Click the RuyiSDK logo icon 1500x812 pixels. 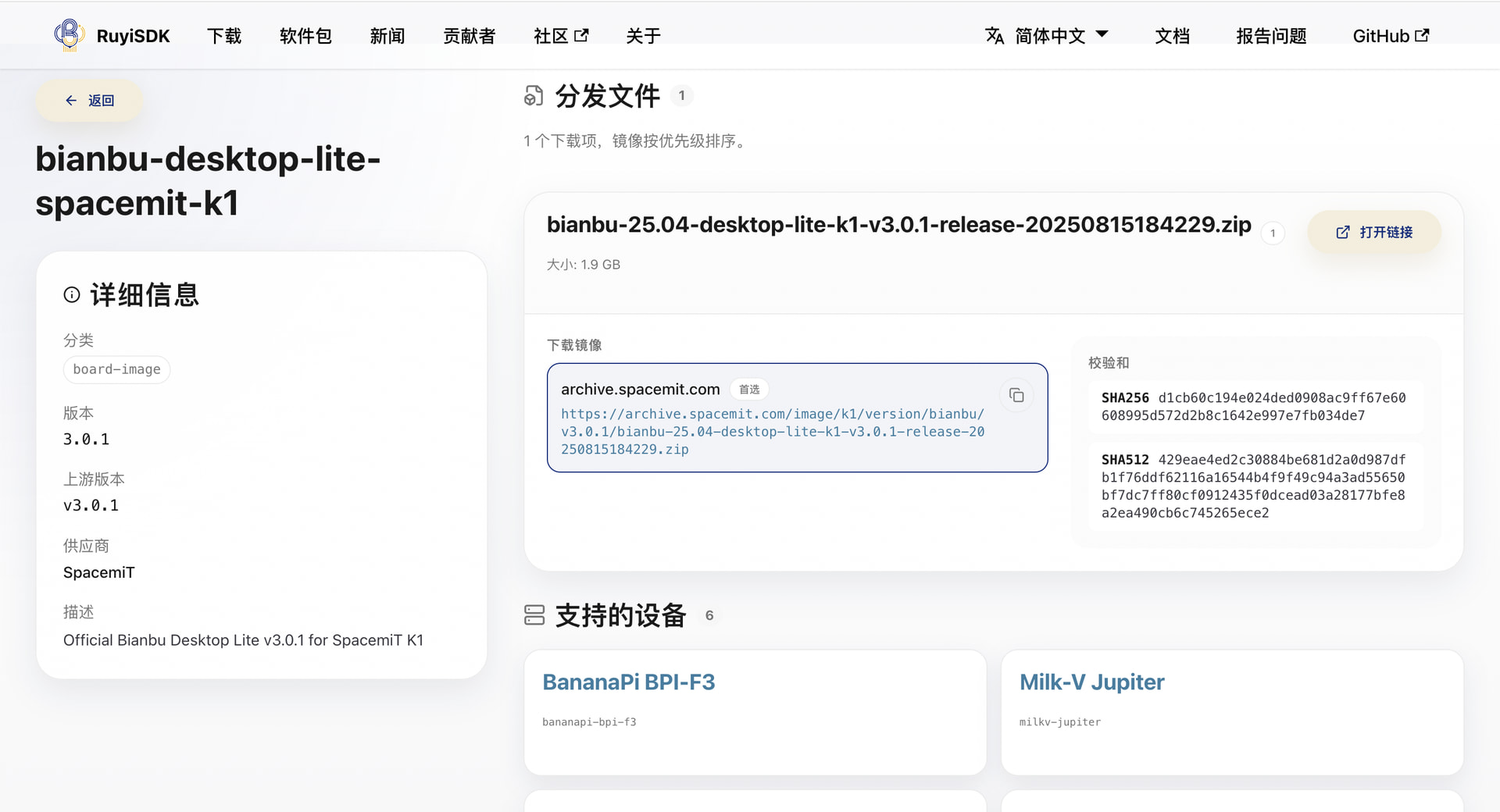coord(70,35)
